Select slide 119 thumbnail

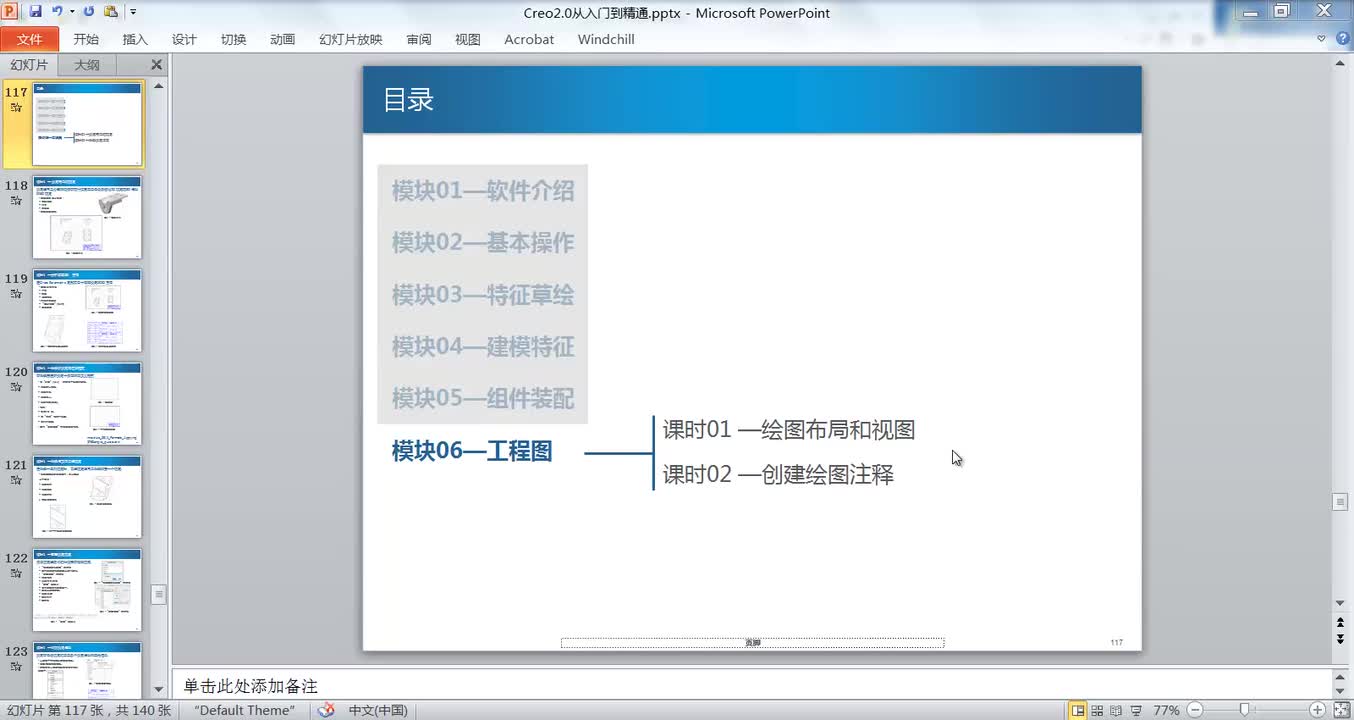point(88,310)
